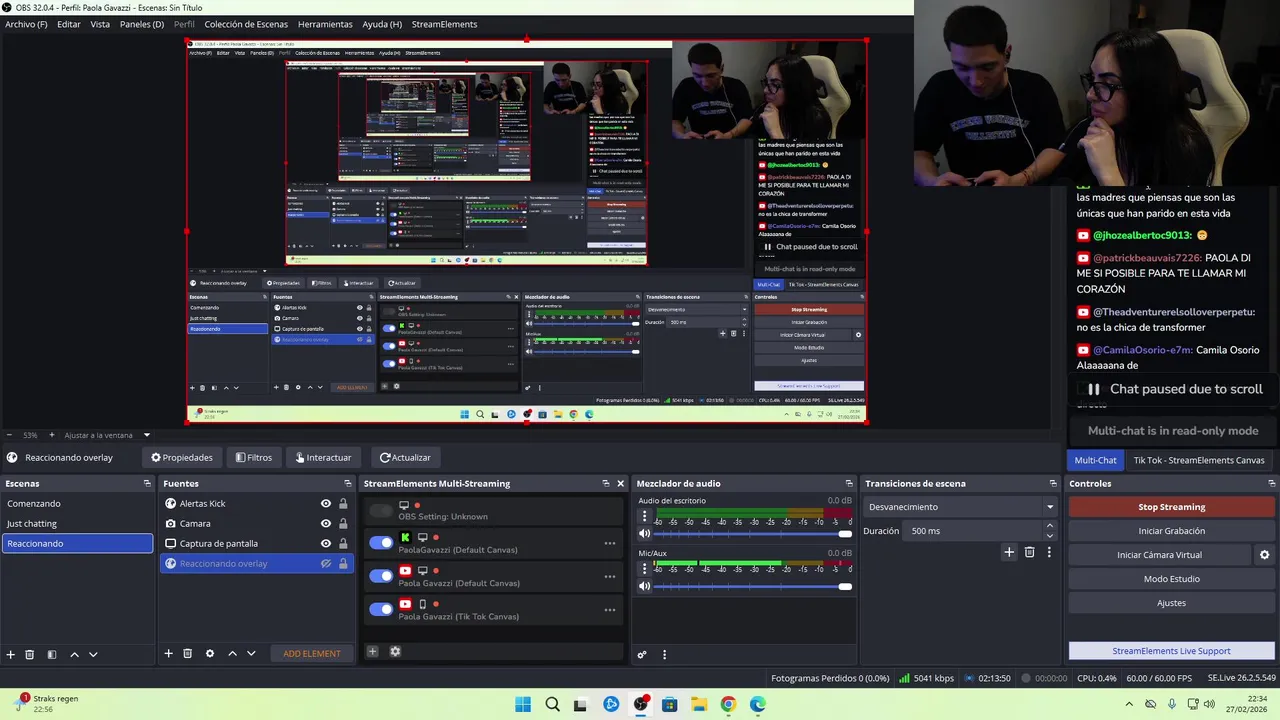Show the Reaccionando overlay source
This screenshot has width=1280, height=720.
(325, 563)
